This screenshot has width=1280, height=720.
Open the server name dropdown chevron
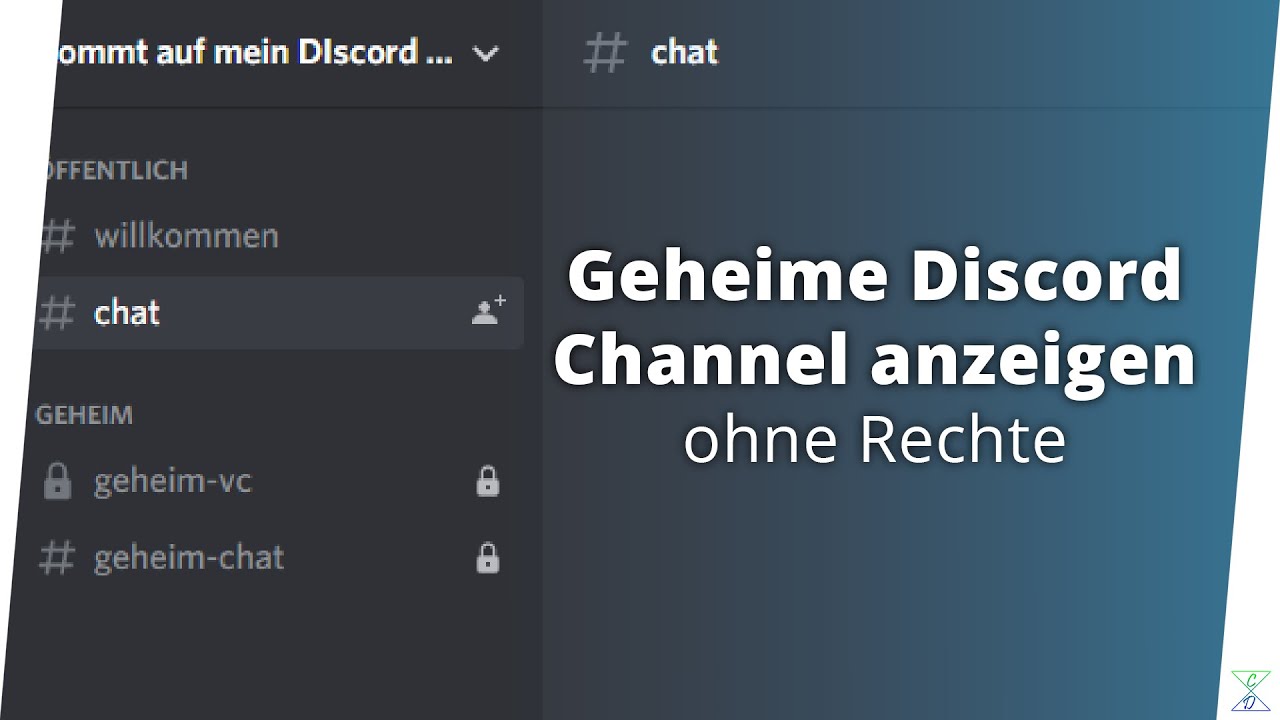click(486, 54)
